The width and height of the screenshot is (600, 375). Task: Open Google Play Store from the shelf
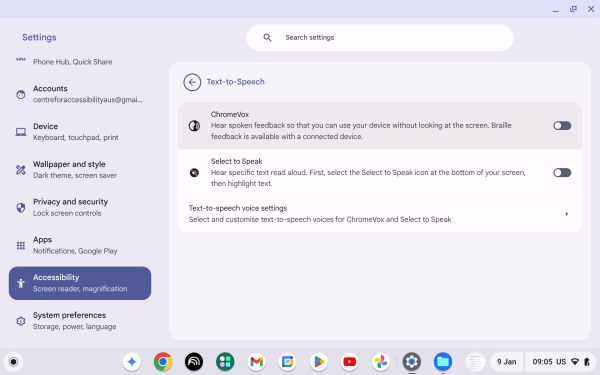click(318, 362)
